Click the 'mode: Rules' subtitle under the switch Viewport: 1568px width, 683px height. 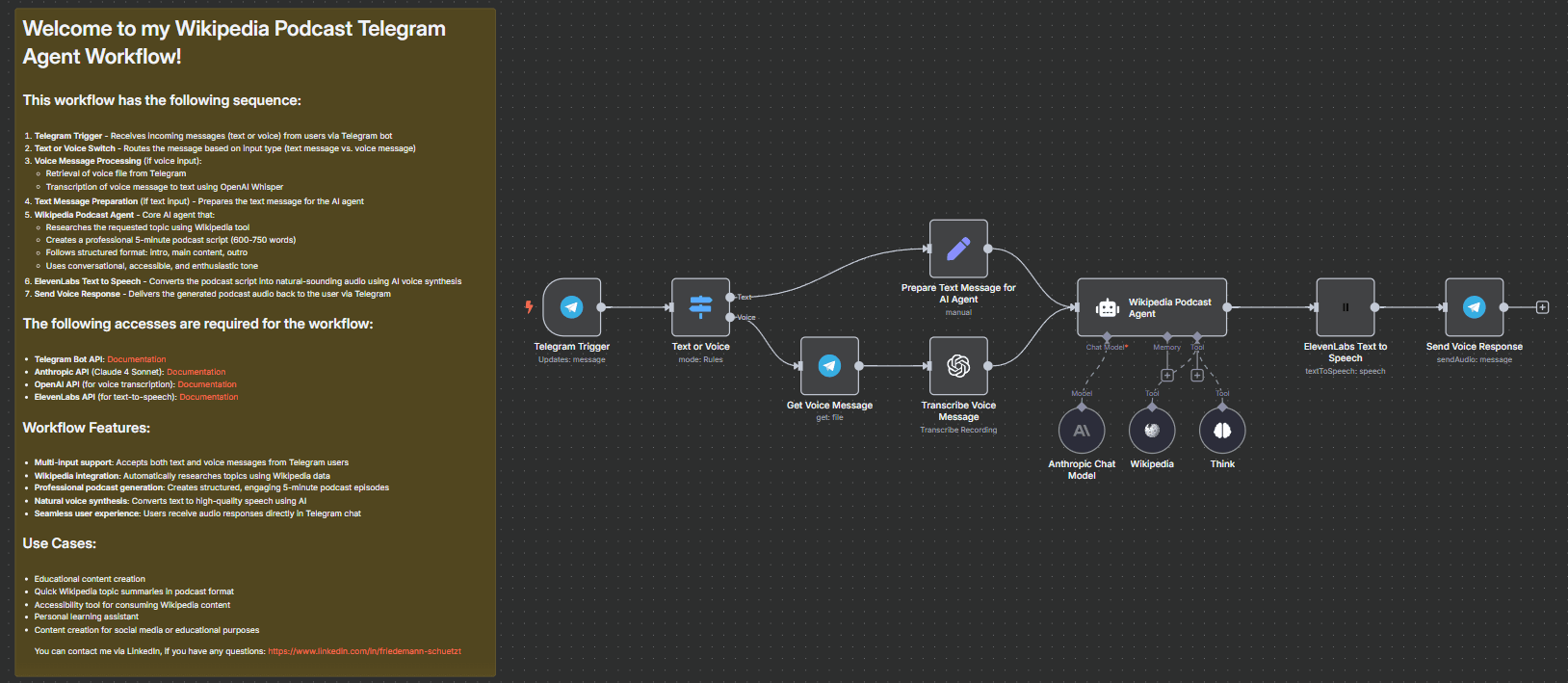[700, 359]
